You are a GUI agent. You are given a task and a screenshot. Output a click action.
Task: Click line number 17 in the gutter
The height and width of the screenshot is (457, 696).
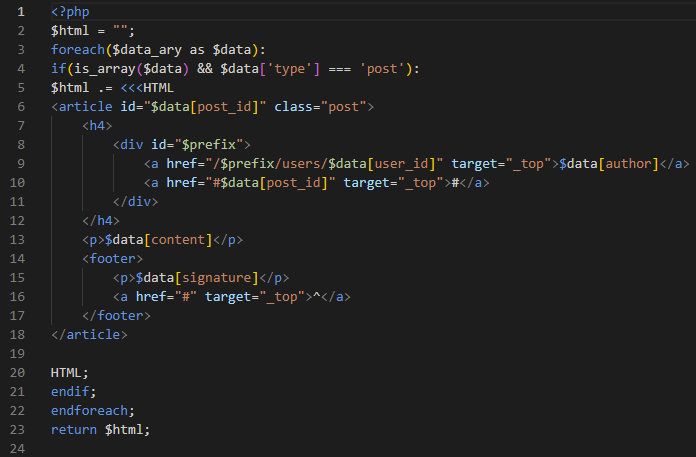[17, 316]
